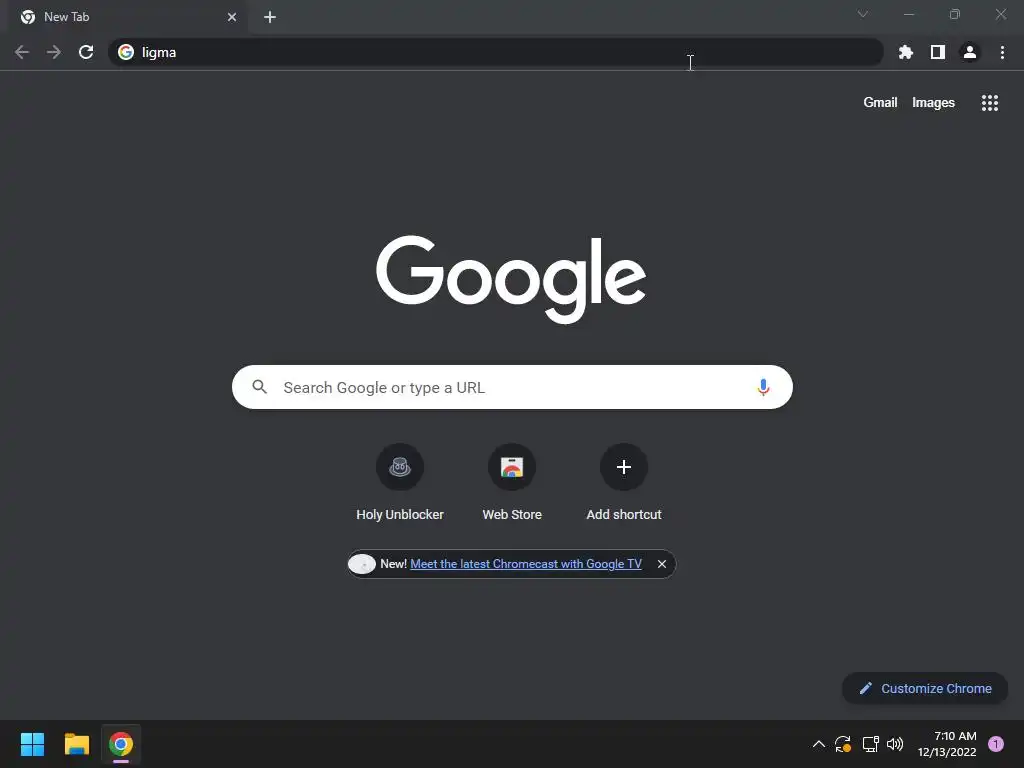
Task: Click the Chrome taskbar icon
Action: click(x=121, y=744)
